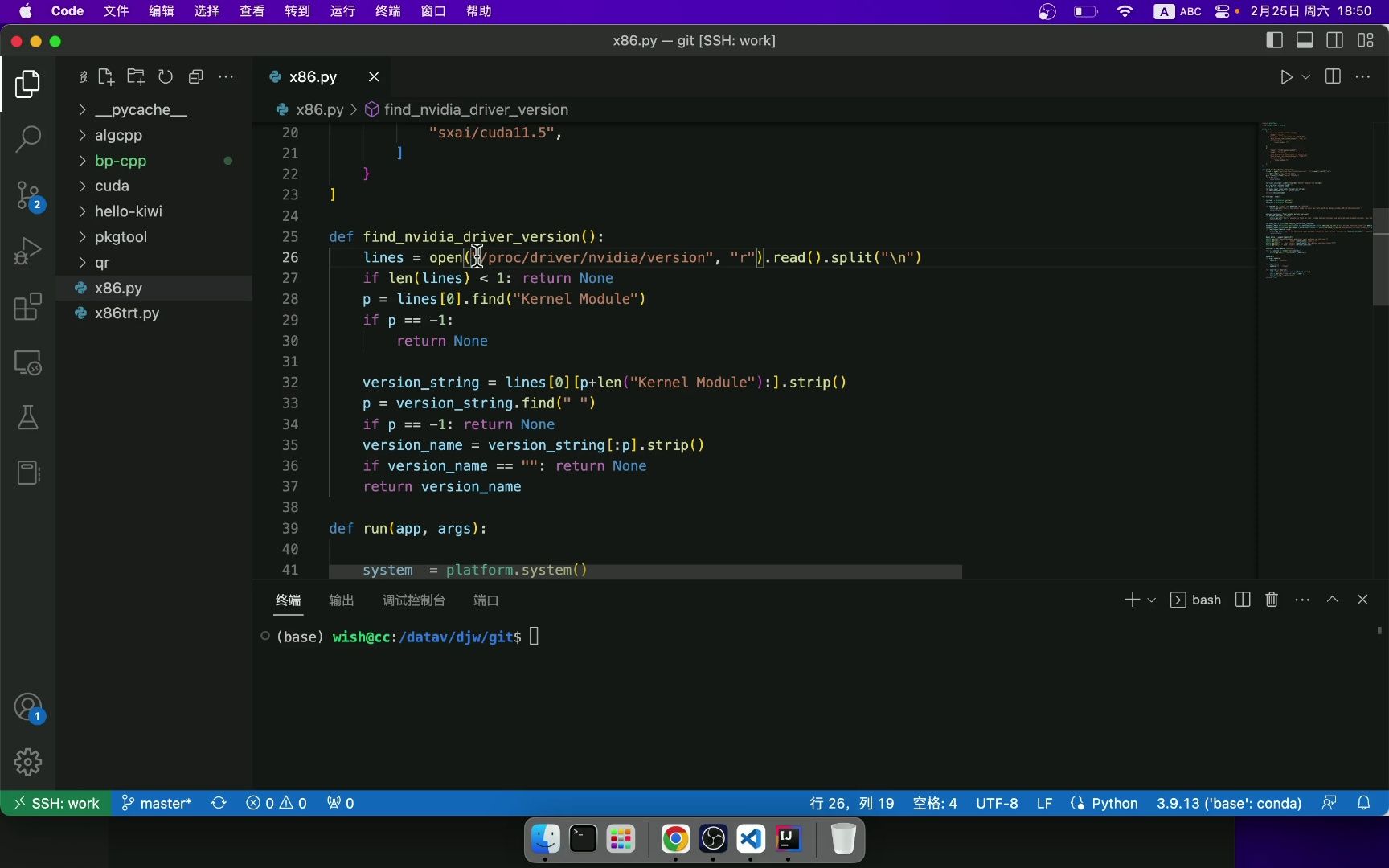This screenshot has width=1389, height=868.
Task: Open editor more actions menu
Action: tap(1362, 76)
